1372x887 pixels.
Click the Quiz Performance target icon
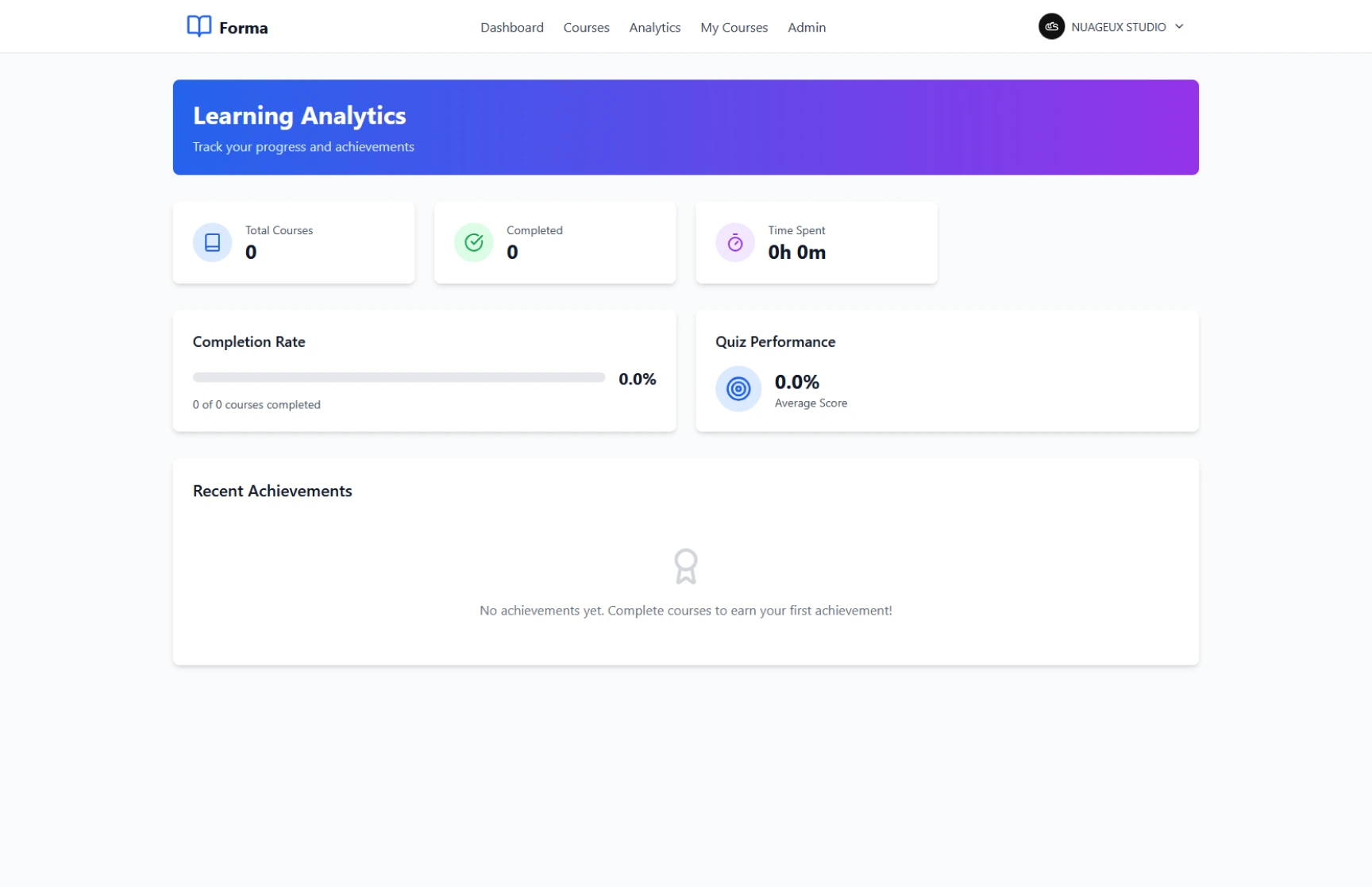[738, 388]
